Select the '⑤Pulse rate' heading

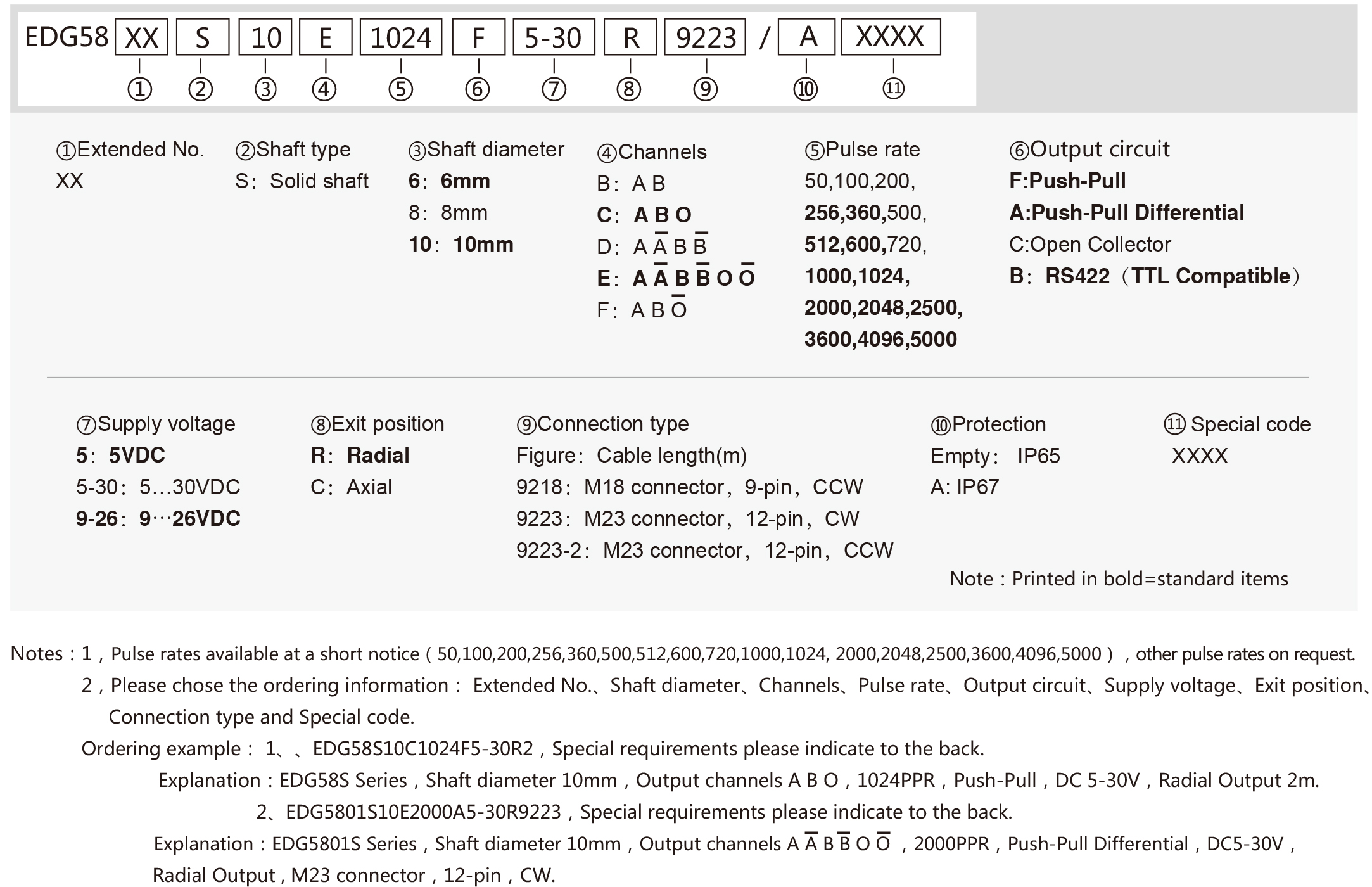(862, 150)
